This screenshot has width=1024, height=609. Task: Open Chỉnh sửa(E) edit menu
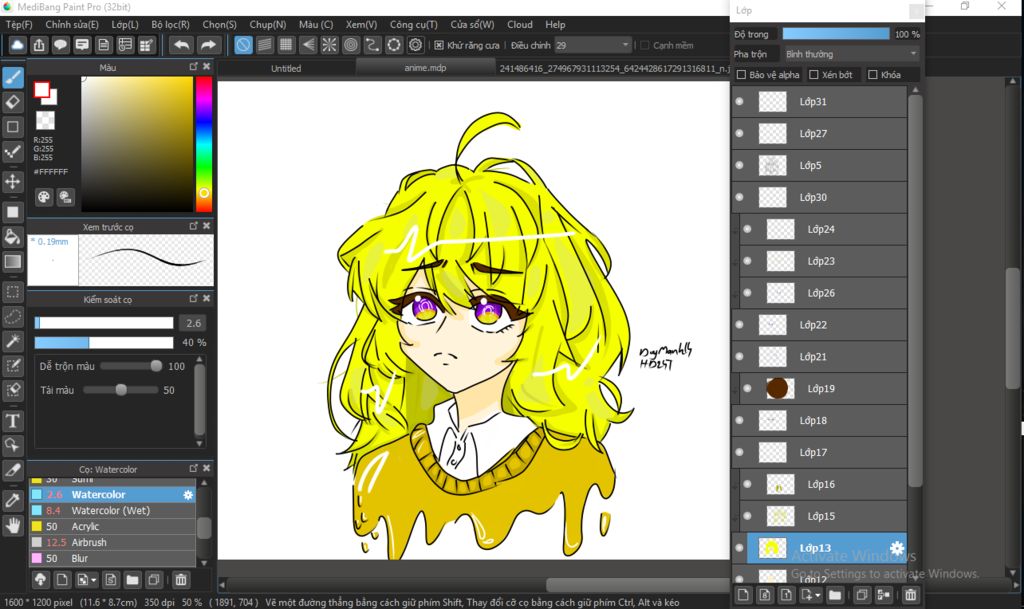72,24
